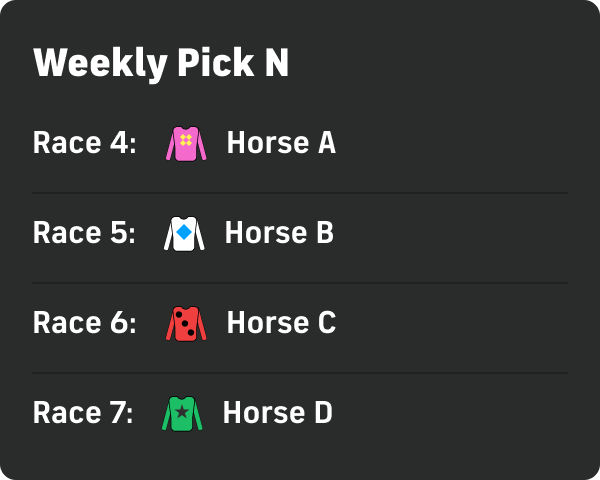Image resolution: width=600 pixels, height=480 pixels.
Task: Select the Horse B pick
Action: click(x=279, y=233)
